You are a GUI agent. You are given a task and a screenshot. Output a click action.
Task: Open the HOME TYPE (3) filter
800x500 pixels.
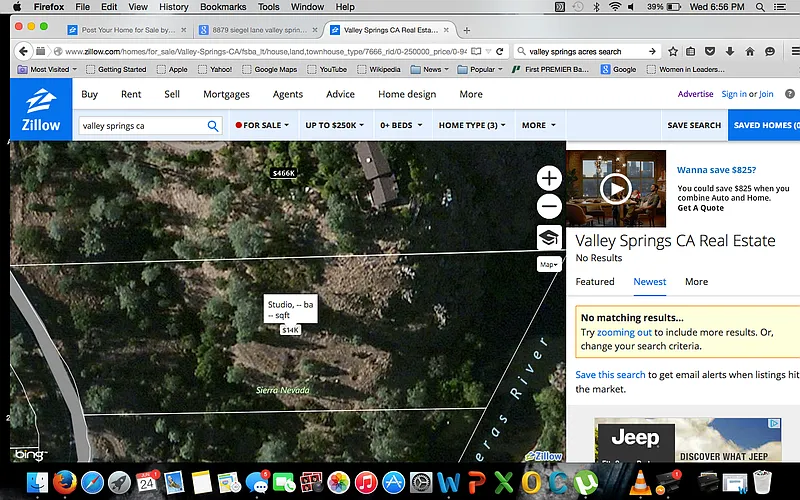click(472, 126)
